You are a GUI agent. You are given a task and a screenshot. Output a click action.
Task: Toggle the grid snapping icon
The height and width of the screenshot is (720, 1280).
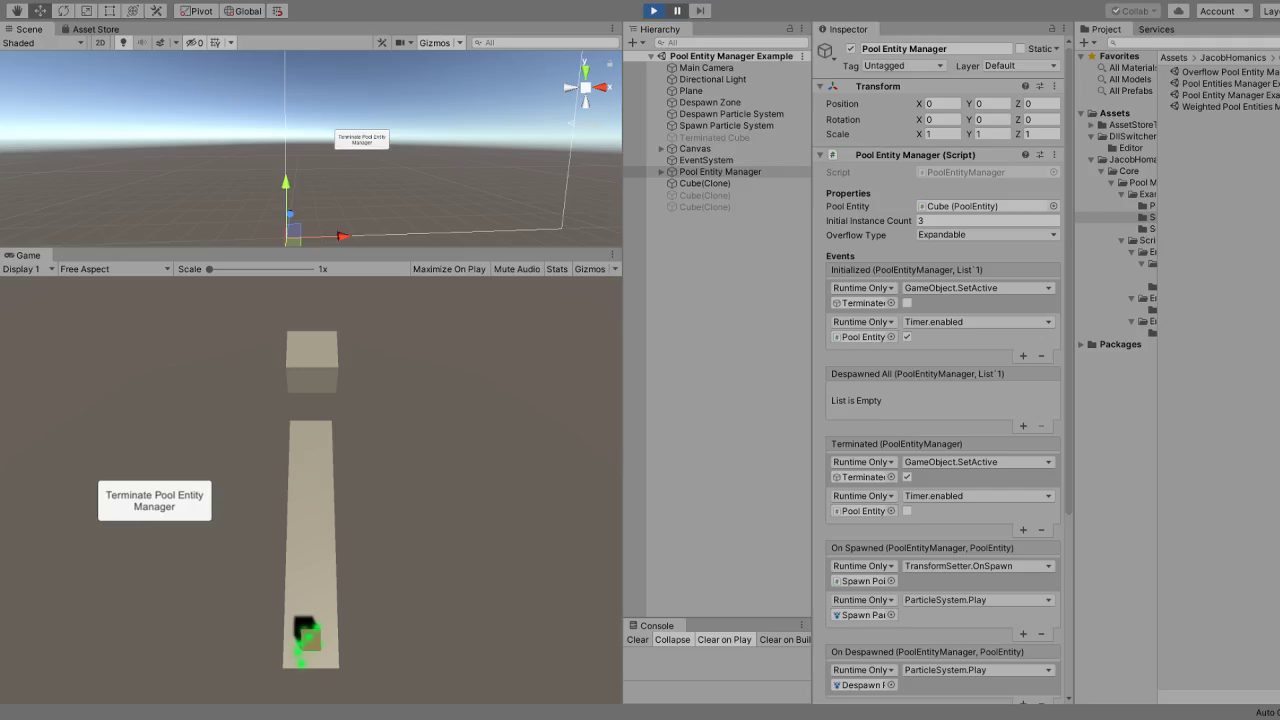coord(278,11)
